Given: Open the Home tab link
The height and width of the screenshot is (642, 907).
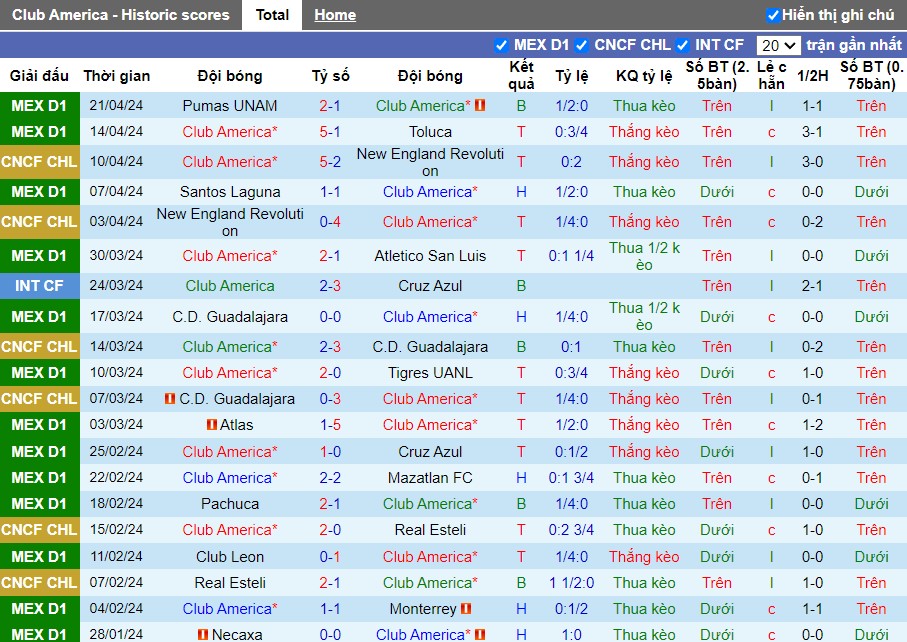Looking at the screenshot, I should coord(335,15).
